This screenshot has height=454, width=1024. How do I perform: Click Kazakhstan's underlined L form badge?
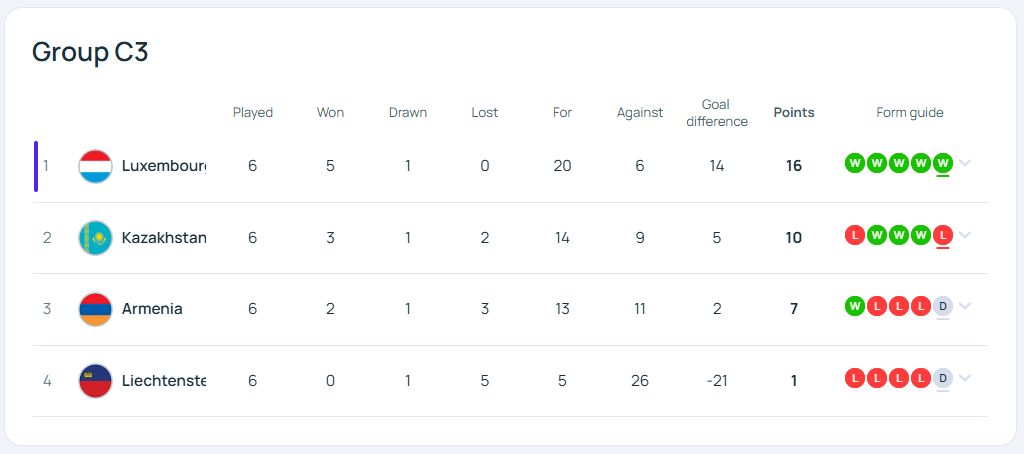point(942,235)
